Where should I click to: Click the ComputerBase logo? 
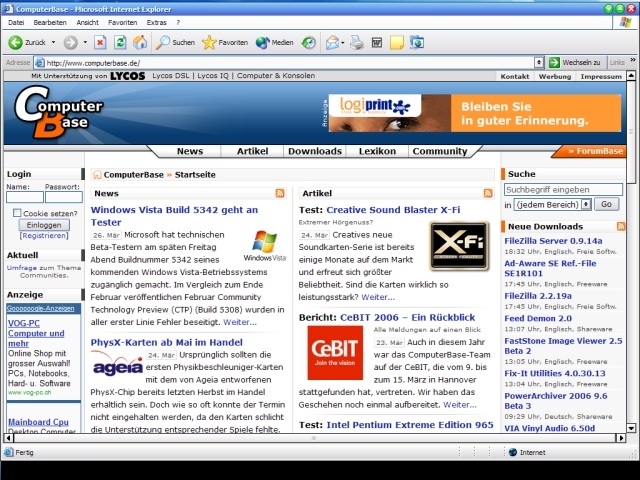click(58, 112)
